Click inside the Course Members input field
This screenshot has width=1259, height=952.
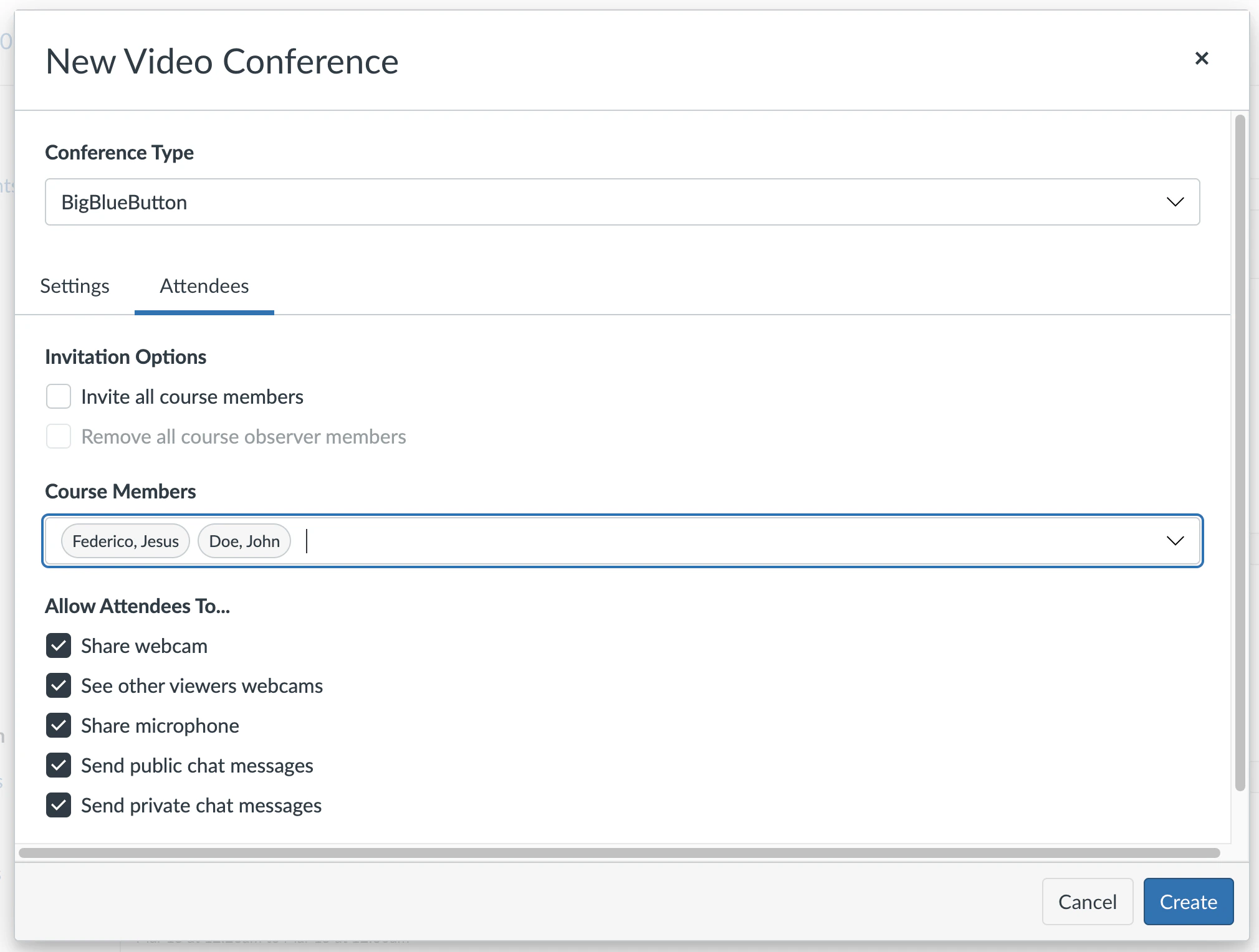point(436,541)
